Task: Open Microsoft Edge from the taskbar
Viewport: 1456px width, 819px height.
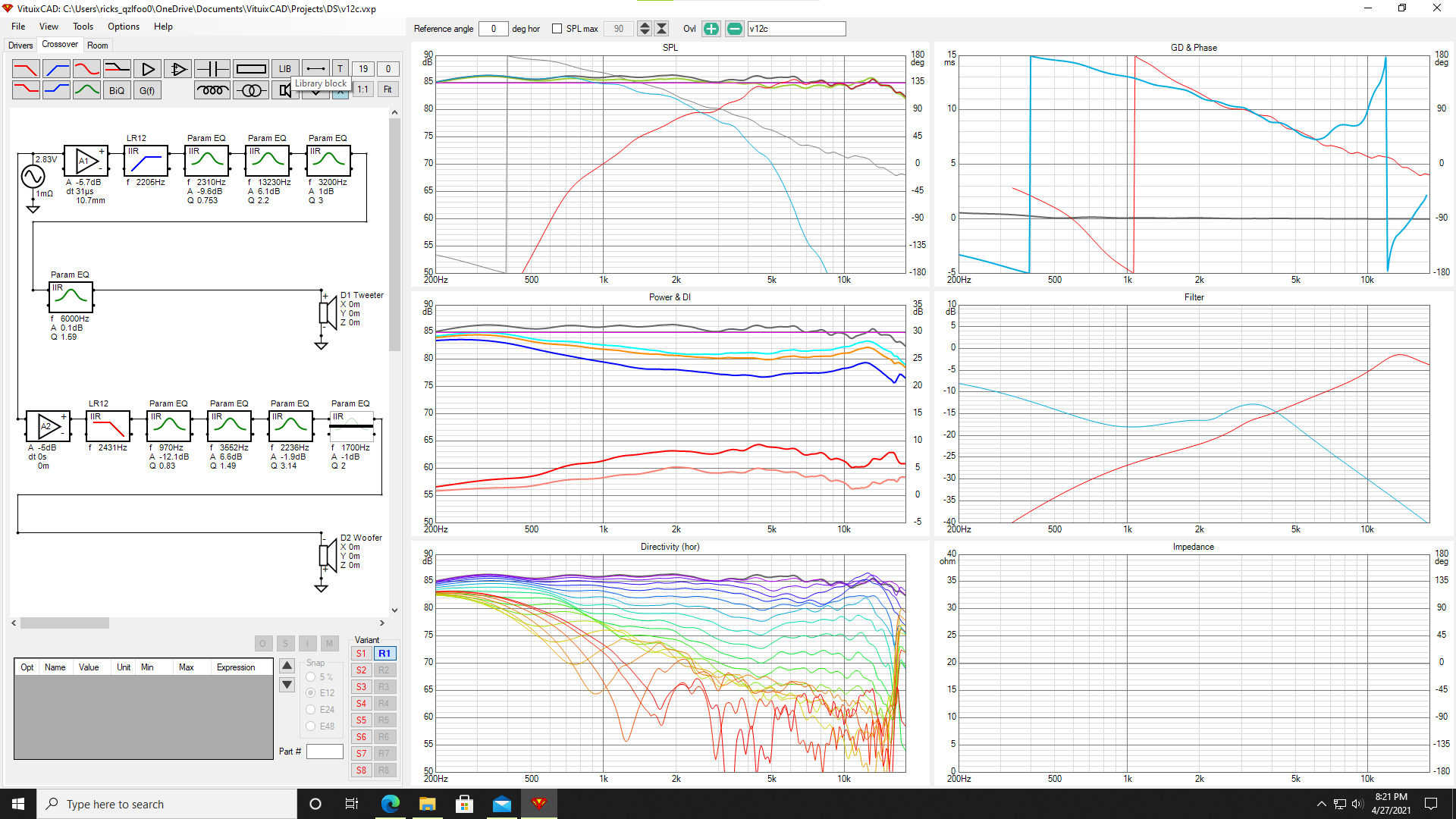Action: tap(390, 804)
